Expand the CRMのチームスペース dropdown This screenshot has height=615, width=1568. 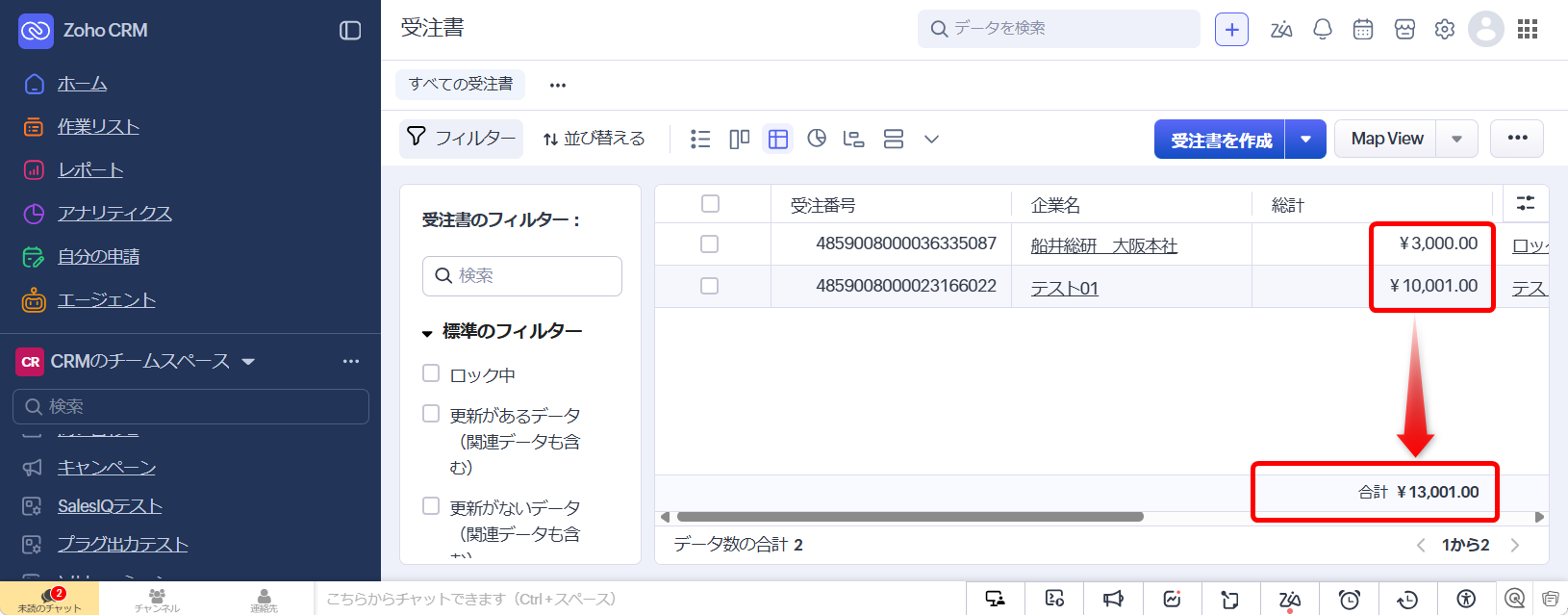pos(248,362)
